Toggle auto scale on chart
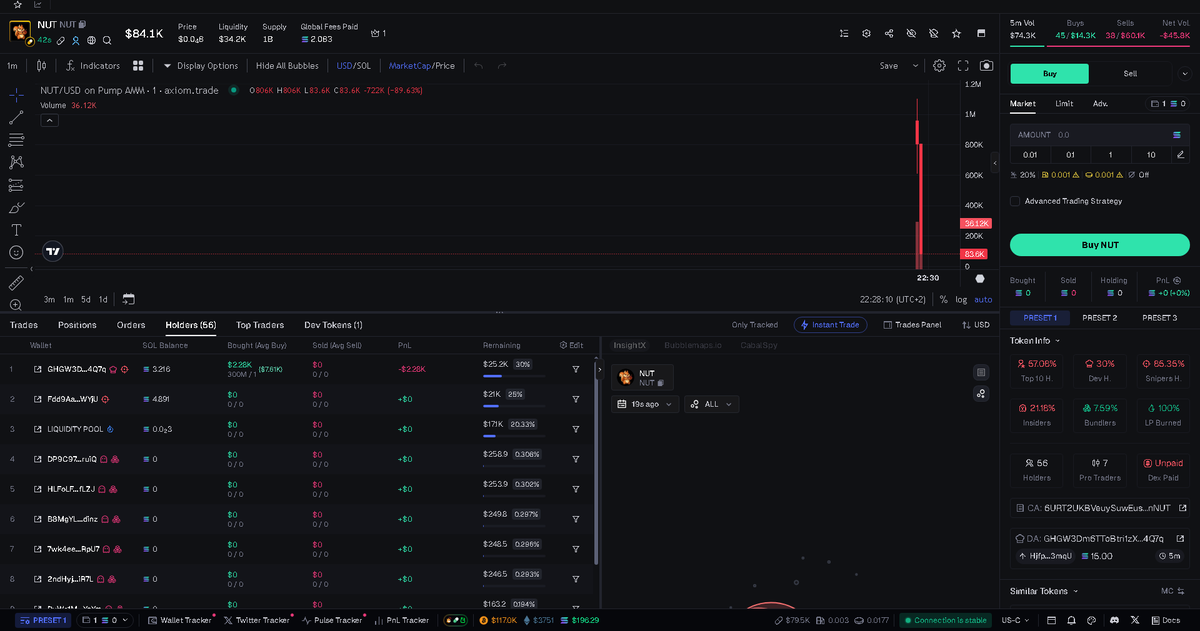Screen dimensions: 1200x631 (983, 299)
